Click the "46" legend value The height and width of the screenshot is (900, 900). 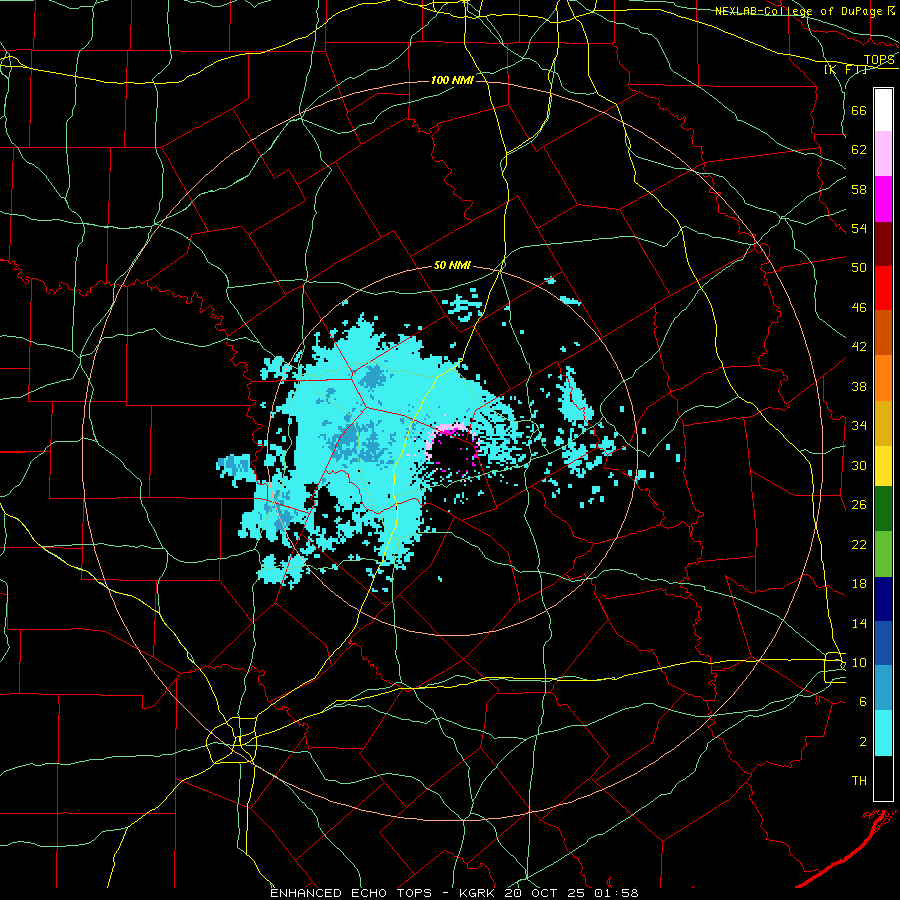859,308
